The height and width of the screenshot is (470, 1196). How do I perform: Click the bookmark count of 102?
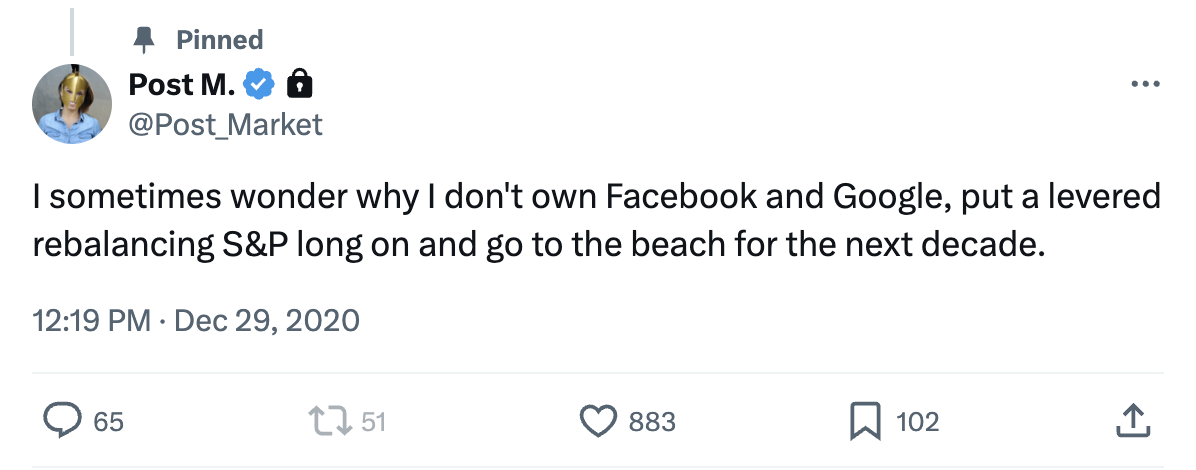point(917,422)
